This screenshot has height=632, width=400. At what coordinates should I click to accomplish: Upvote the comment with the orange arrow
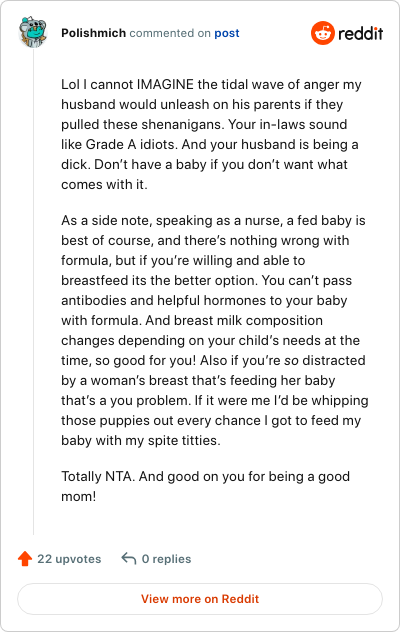[x=25, y=559]
